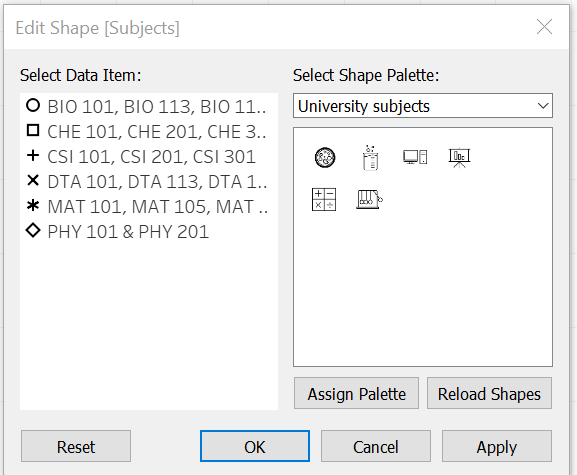Select CHE 101 data item
Screen dimensions: 577x475
[x=146, y=132]
